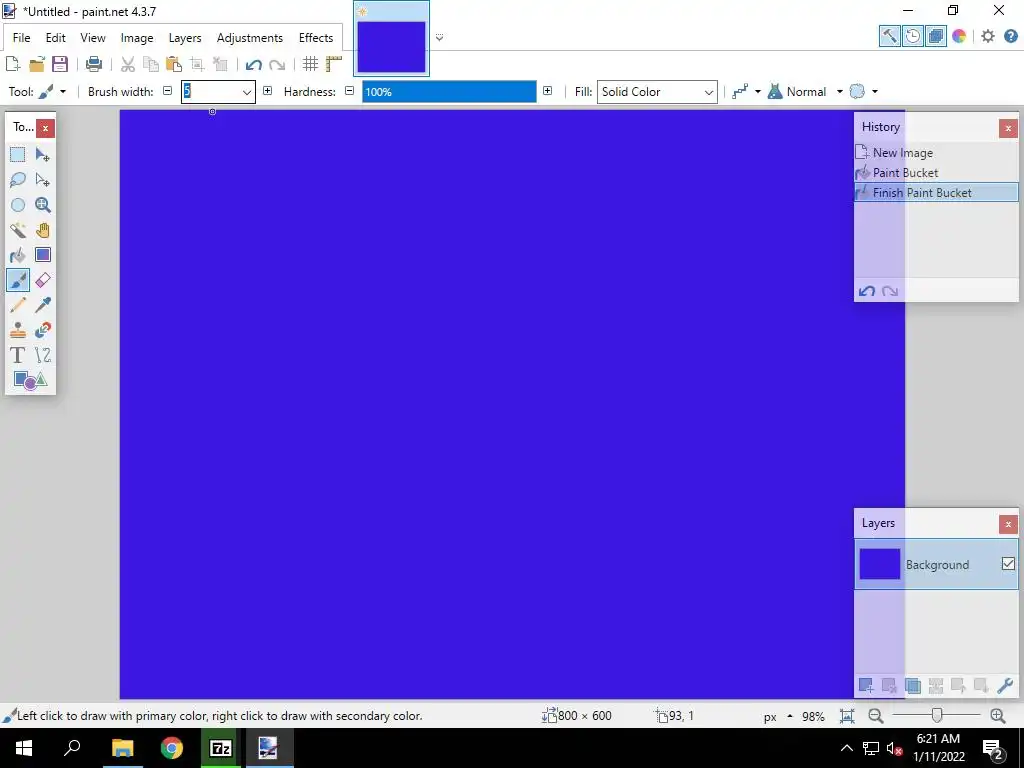Viewport: 1024px width, 768px height.
Task: Select the Eraser tool
Action: (42, 280)
